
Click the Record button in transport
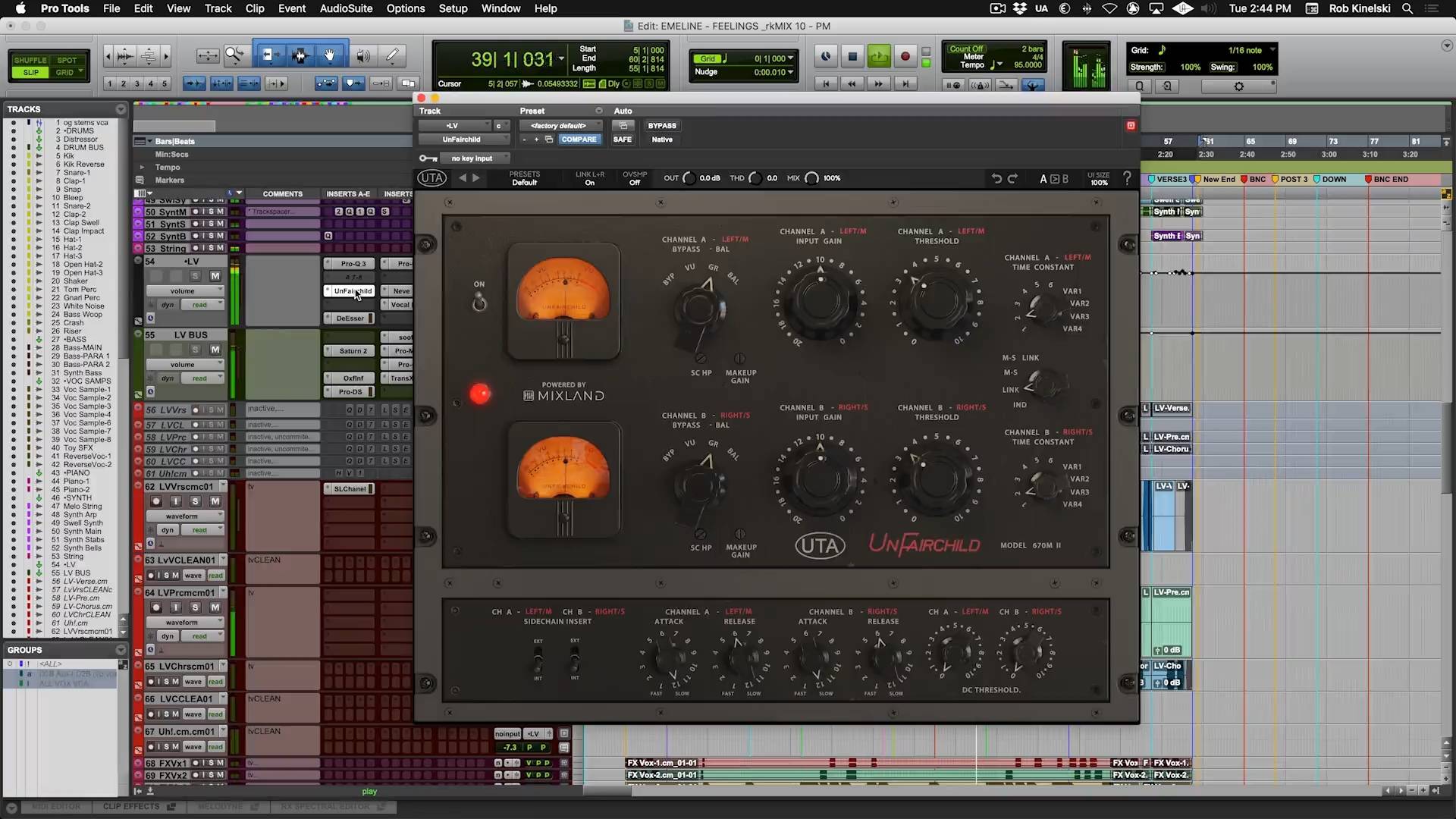click(x=905, y=56)
